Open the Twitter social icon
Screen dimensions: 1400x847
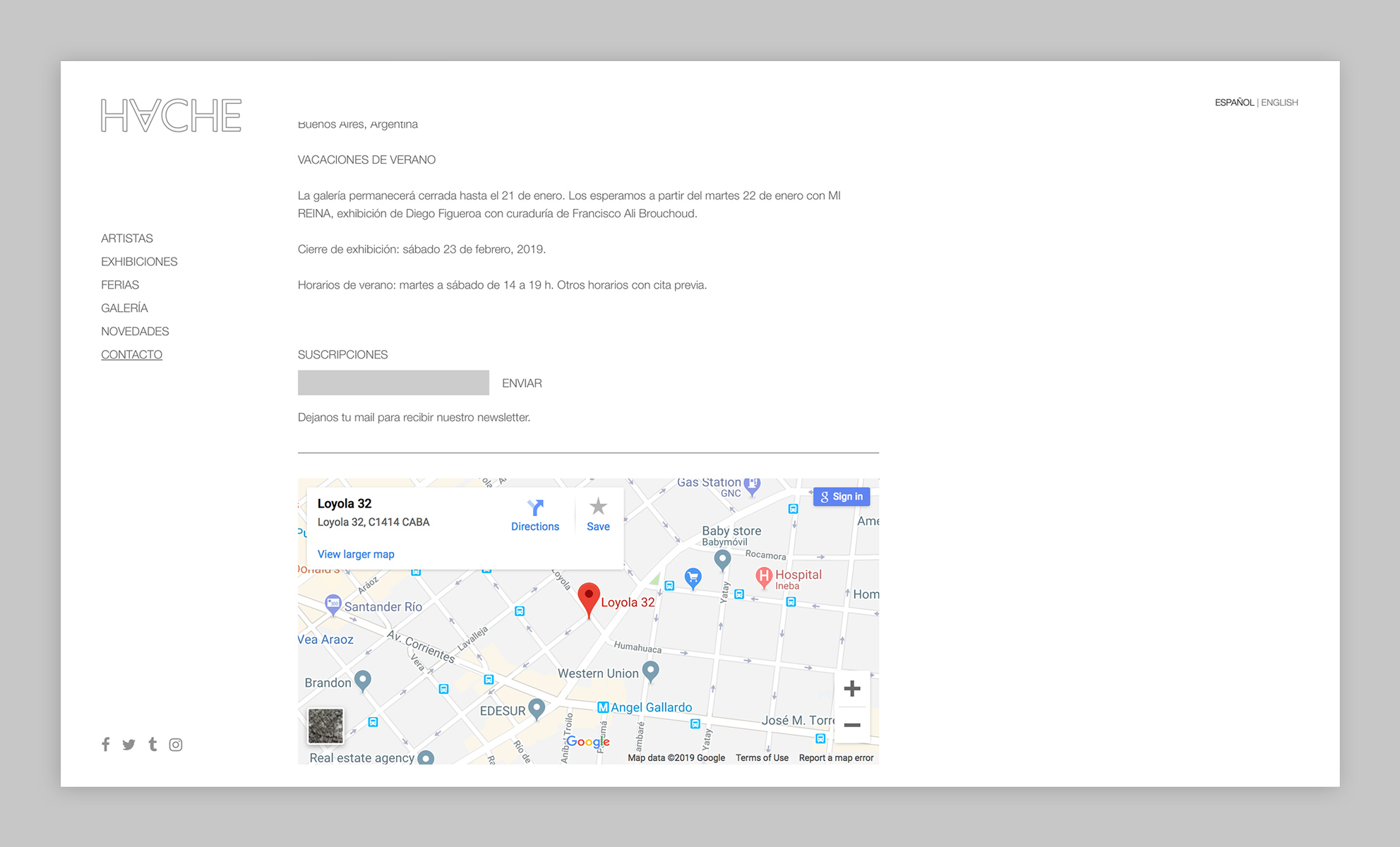tap(128, 744)
